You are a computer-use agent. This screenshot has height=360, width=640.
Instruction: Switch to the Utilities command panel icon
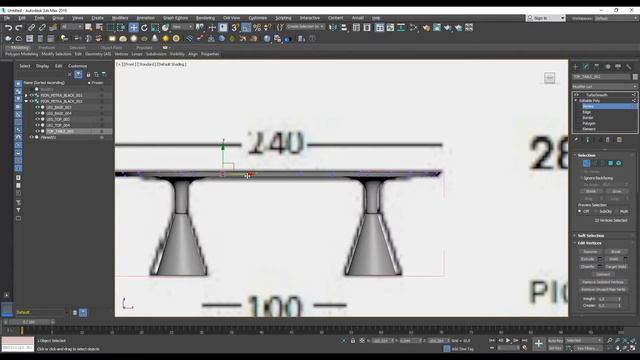click(629, 67)
